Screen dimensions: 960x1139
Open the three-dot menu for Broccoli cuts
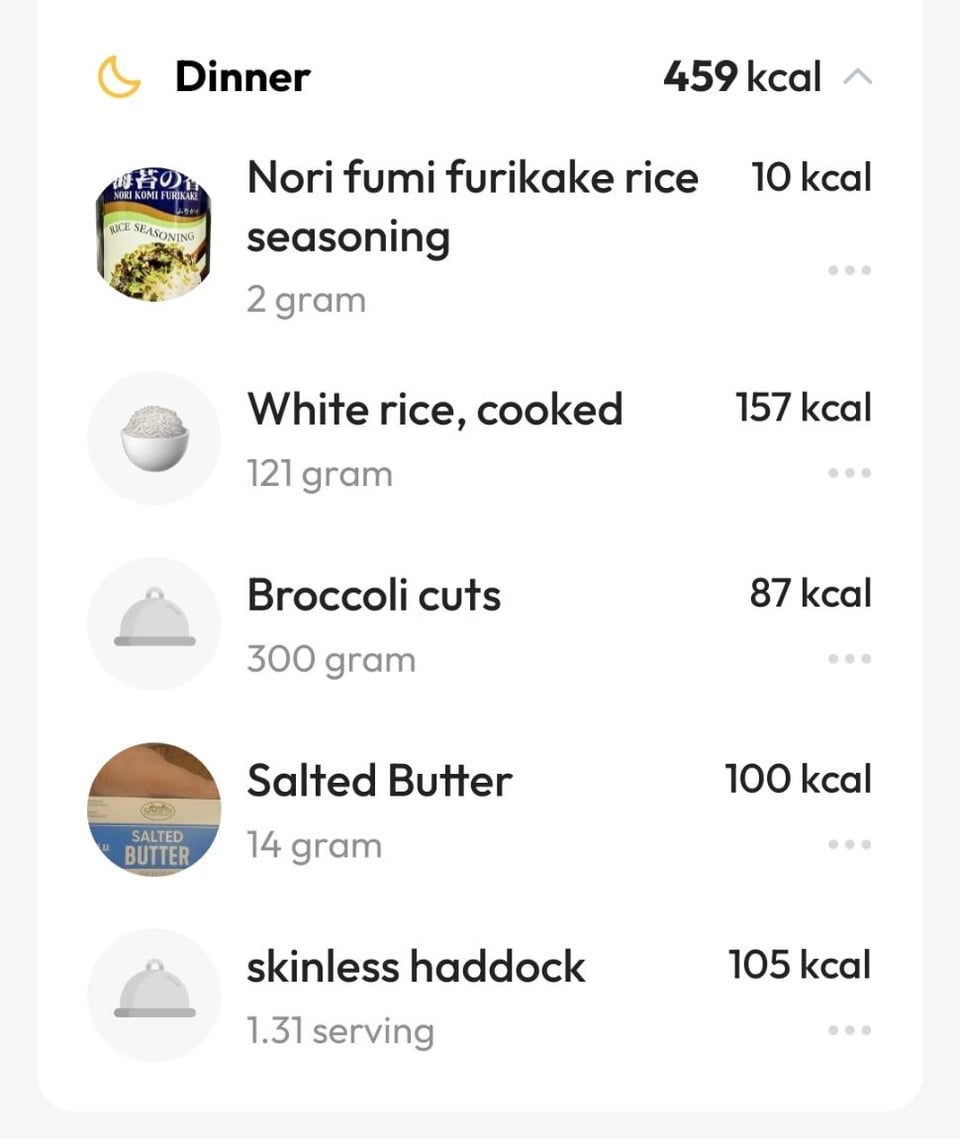point(850,659)
